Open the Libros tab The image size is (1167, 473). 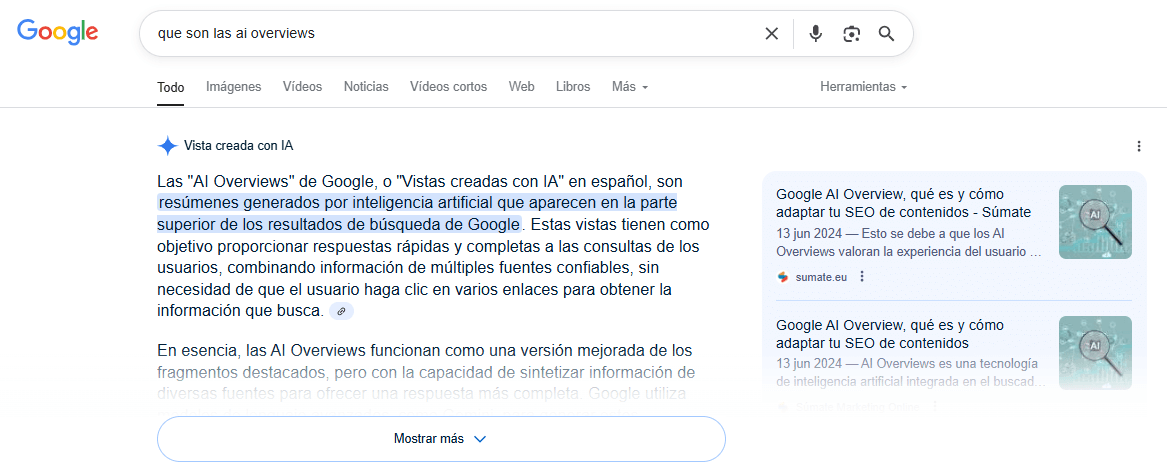tap(573, 87)
